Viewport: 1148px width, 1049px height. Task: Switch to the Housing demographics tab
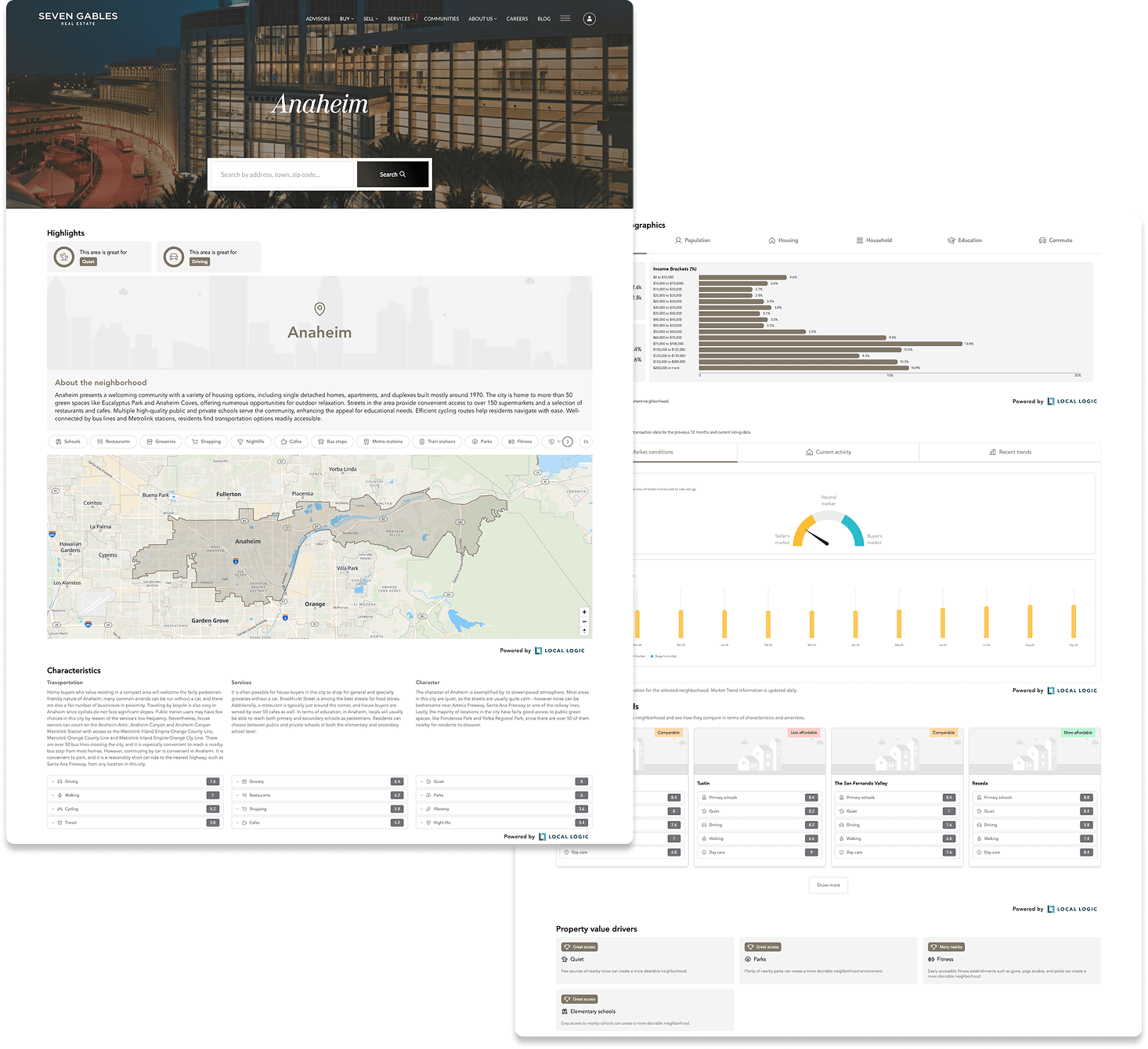pos(783,240)
